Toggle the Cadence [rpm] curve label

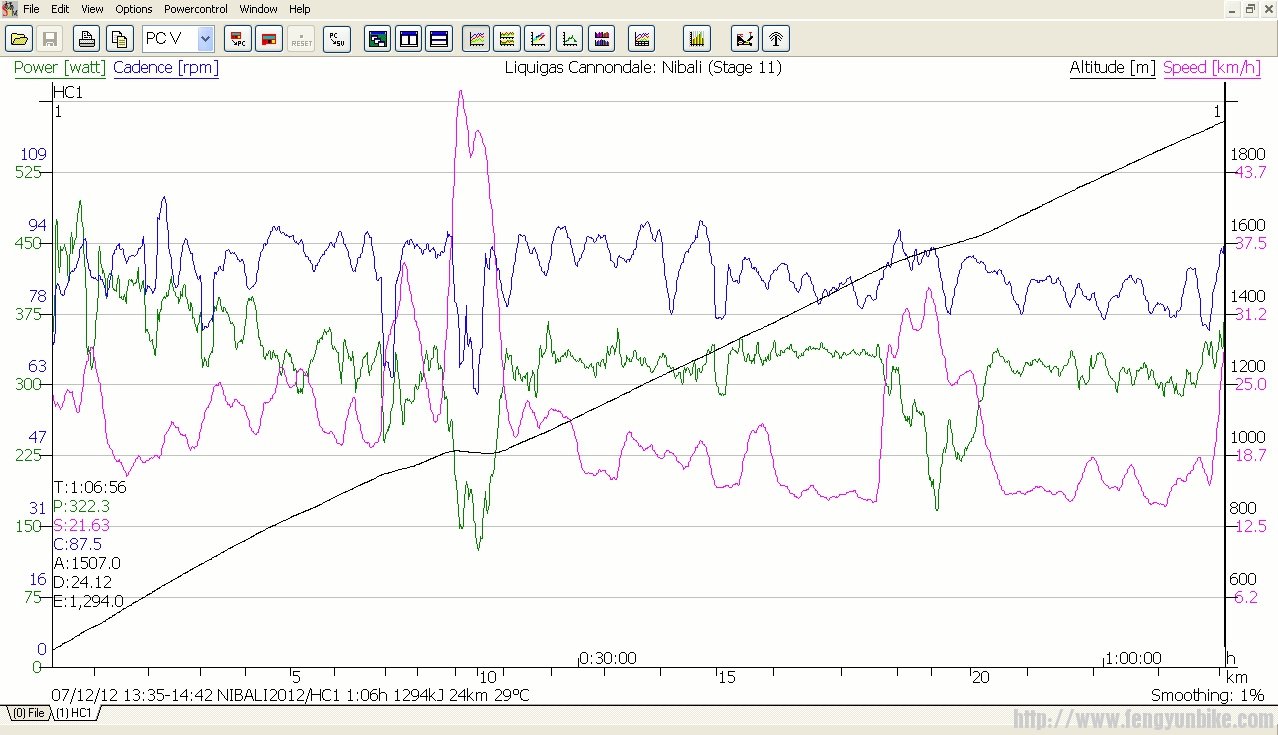pos(165,68)
